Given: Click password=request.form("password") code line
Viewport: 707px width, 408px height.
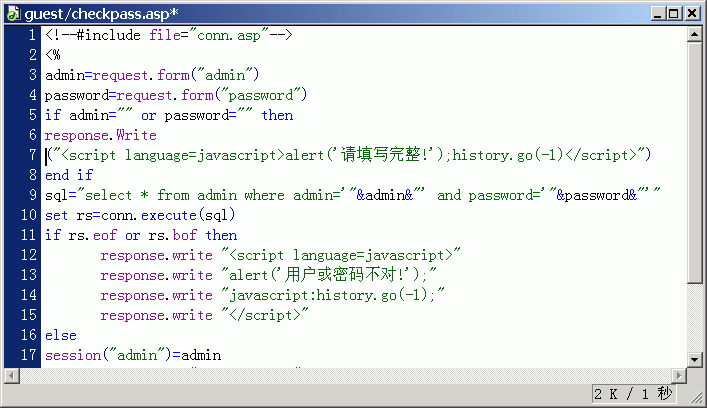Looking at the screenshot, I should 176,95.
